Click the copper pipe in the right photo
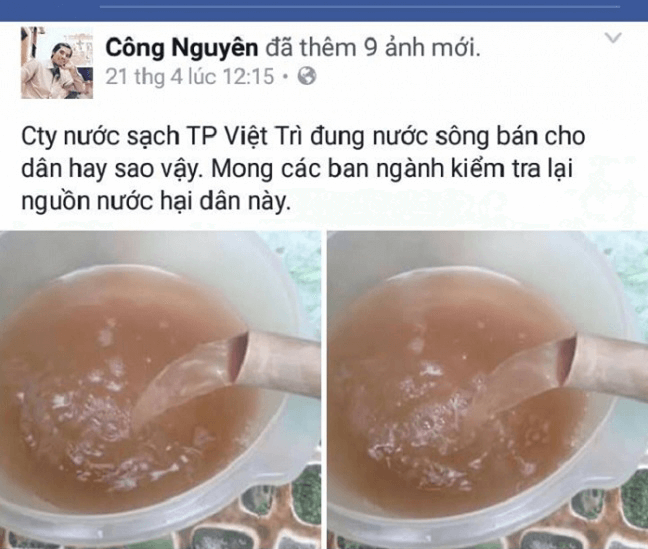The width and height of the screenshot is (648, 549). 603,366
